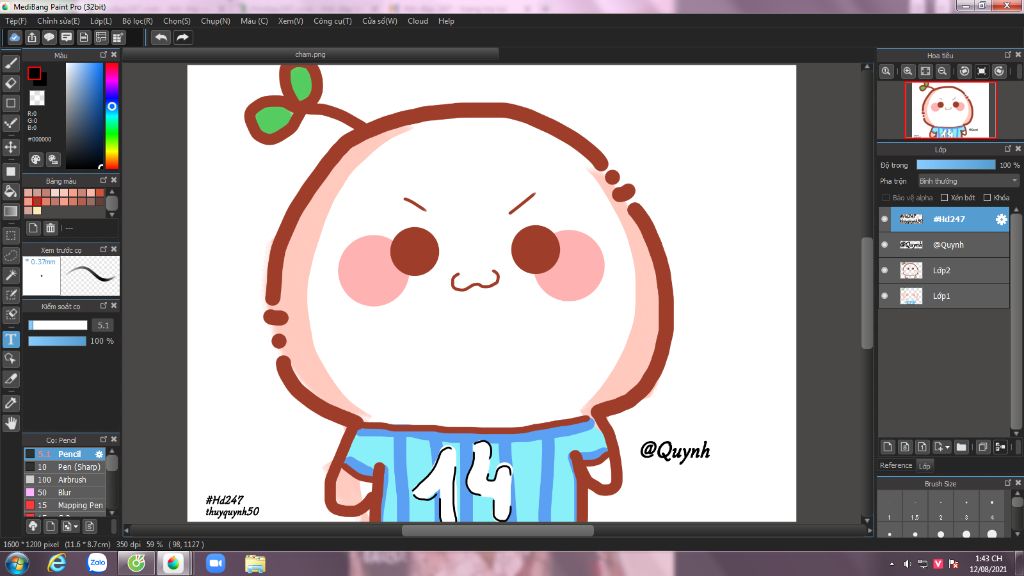1024x576 pixels.
Task: Enable the Xén bớt checkbox
Action: tap(944, 197)
